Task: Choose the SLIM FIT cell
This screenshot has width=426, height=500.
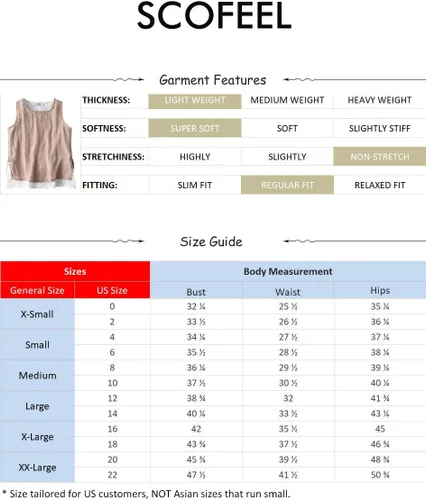Action: click(x=195, y=185)
